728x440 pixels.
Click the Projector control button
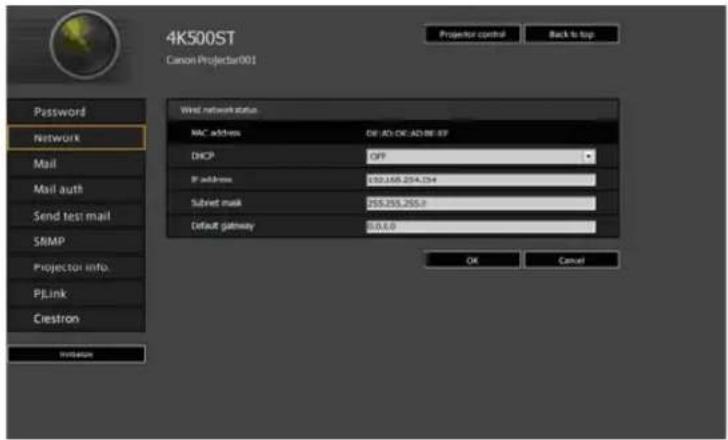472,34
